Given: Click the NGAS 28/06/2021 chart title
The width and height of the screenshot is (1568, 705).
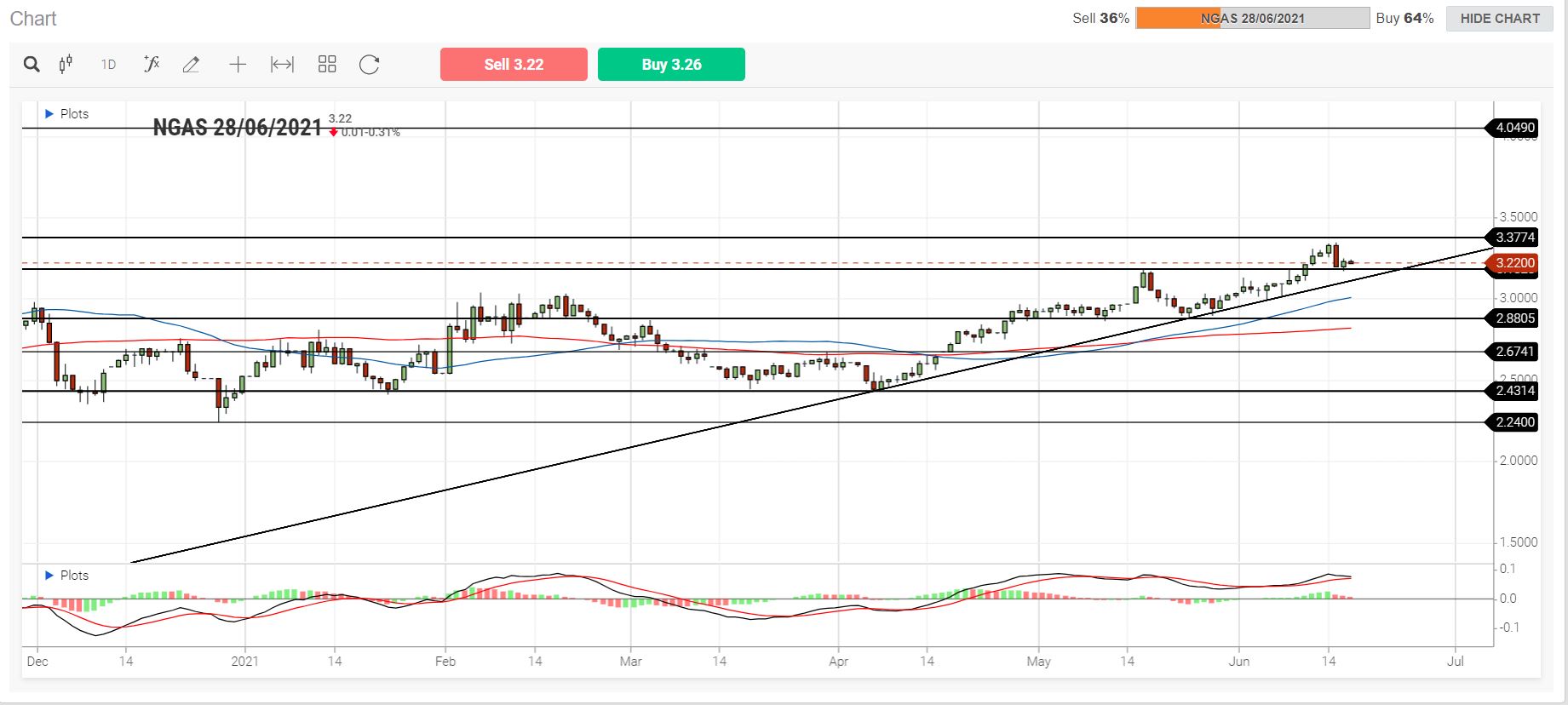Looking at the screenshot, I should click(238, 128).
